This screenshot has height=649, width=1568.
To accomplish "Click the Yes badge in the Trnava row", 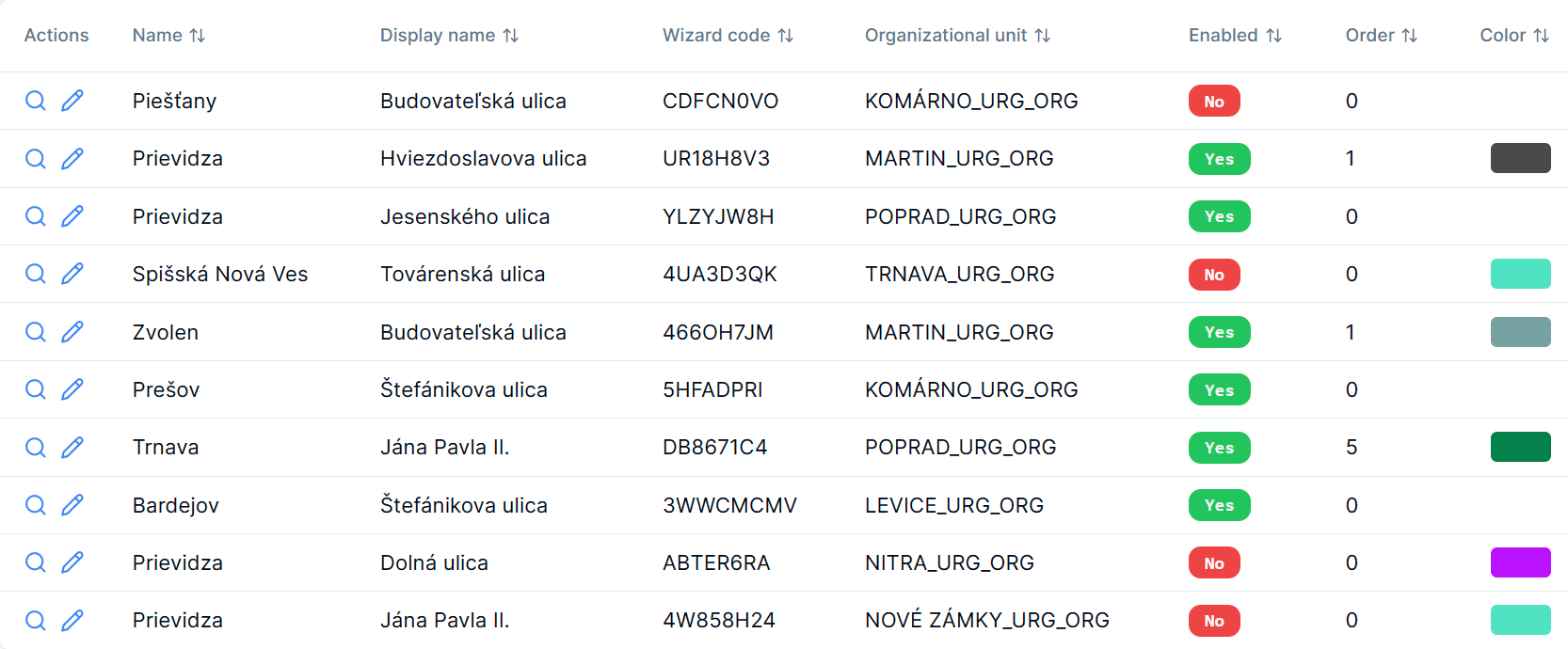I will 1219,448.
